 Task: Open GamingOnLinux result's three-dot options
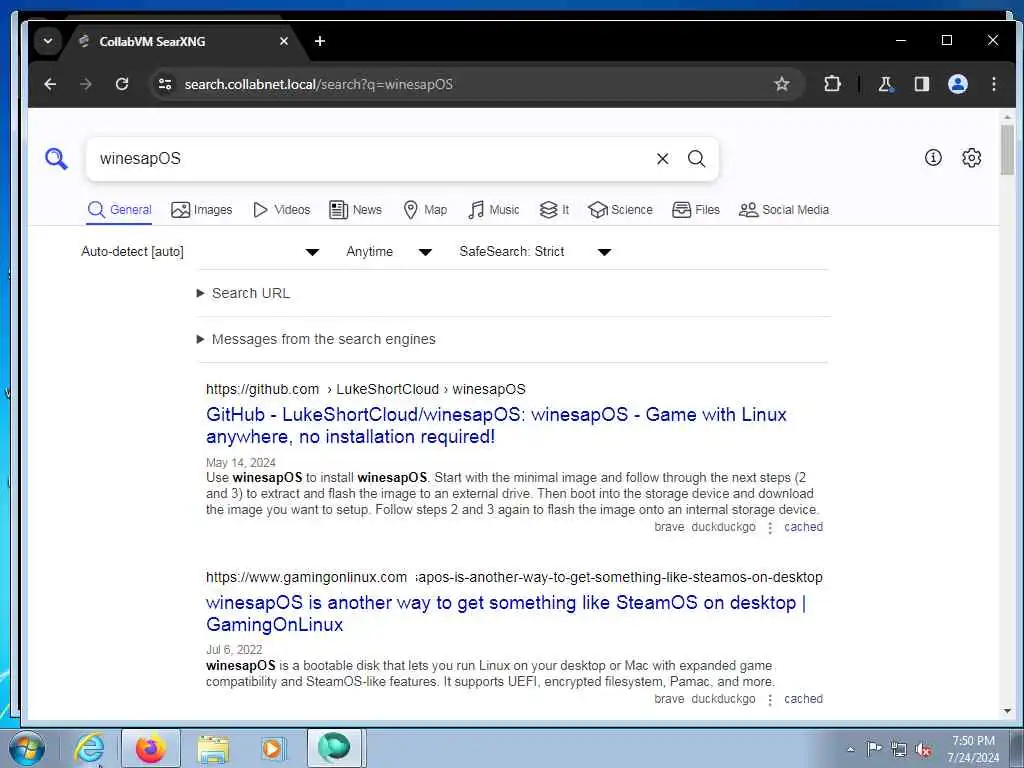coord(770,699)
